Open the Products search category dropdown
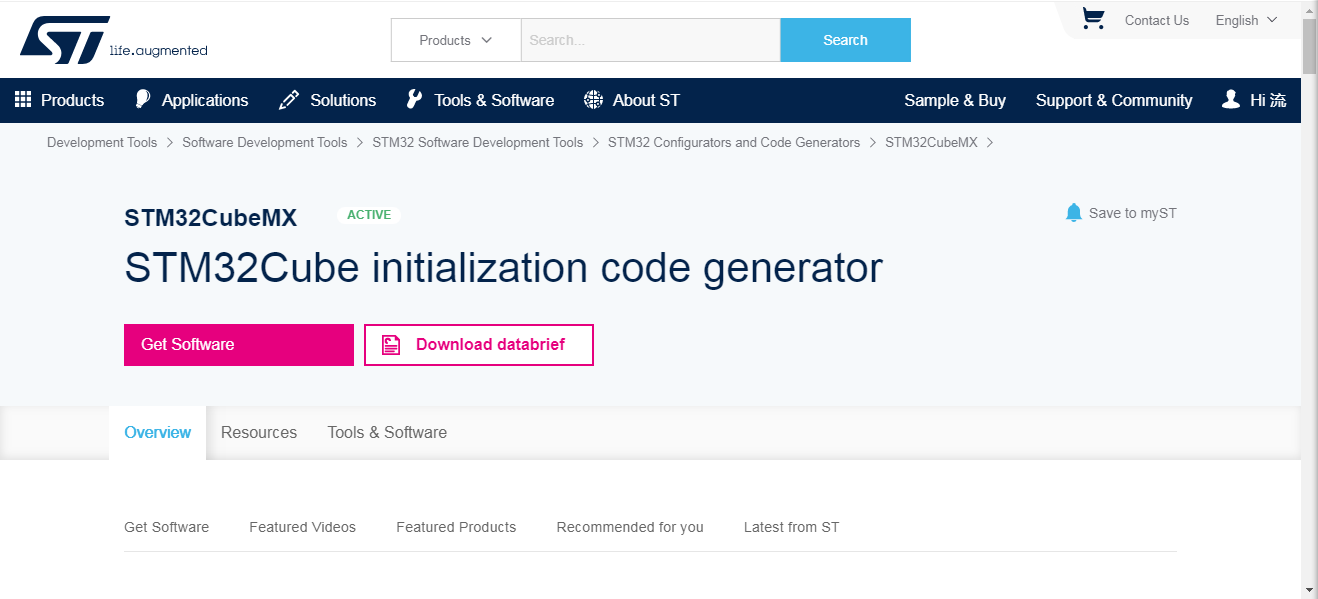Viewport: 1318px width, 599px height. tap(455, 40)
